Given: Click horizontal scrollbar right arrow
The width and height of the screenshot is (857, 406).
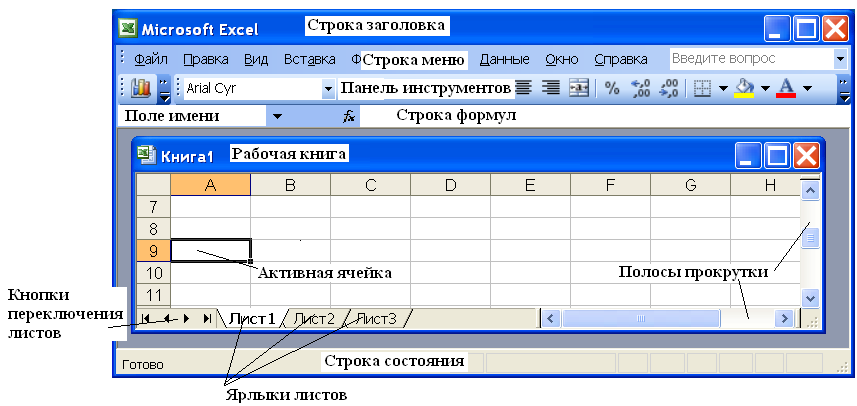Looking at the screenshot, I should pos(785,318).
